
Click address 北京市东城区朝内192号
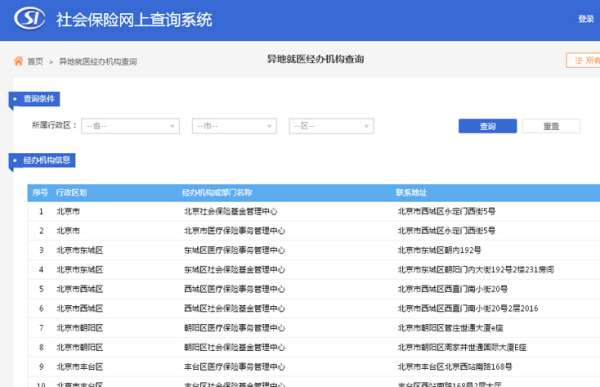click(x=439, y=250)
